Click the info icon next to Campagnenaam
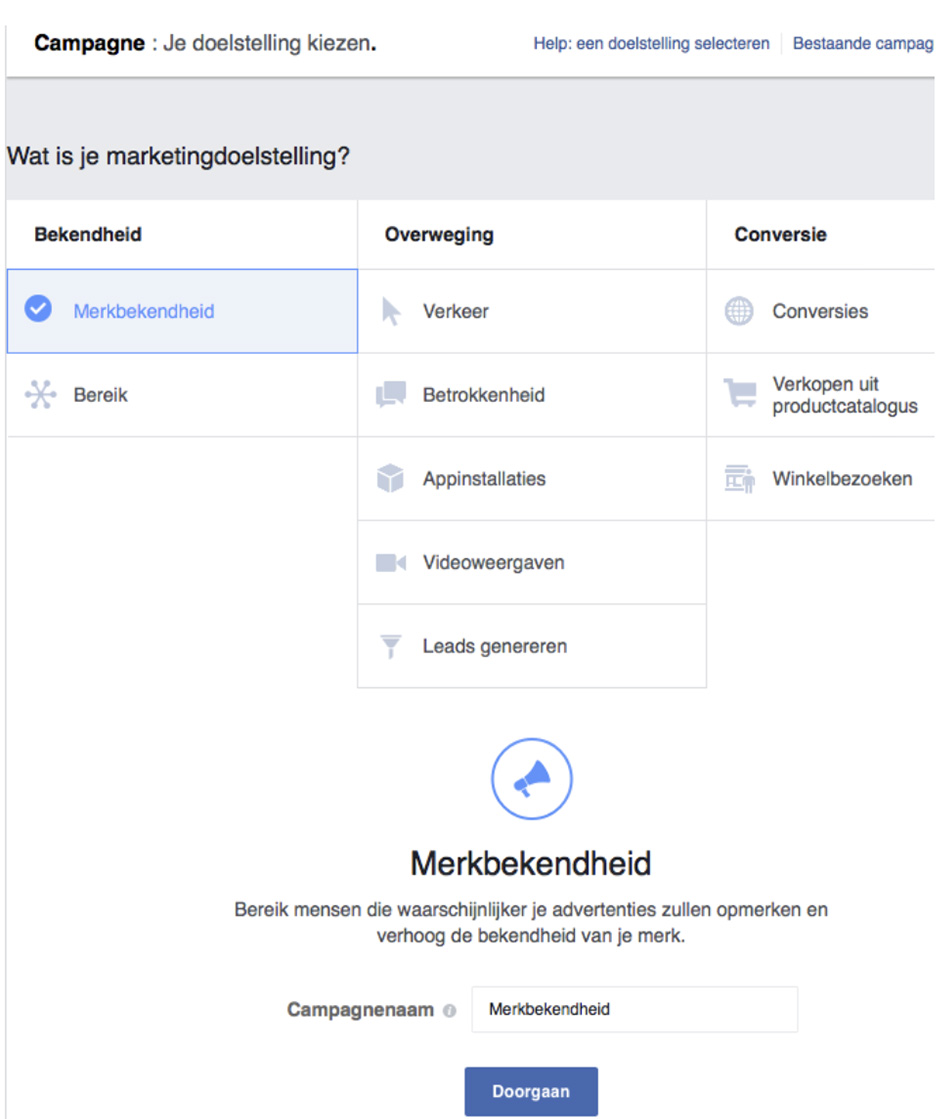This screenshot has height=1119, width=940. coord(449,1011)
